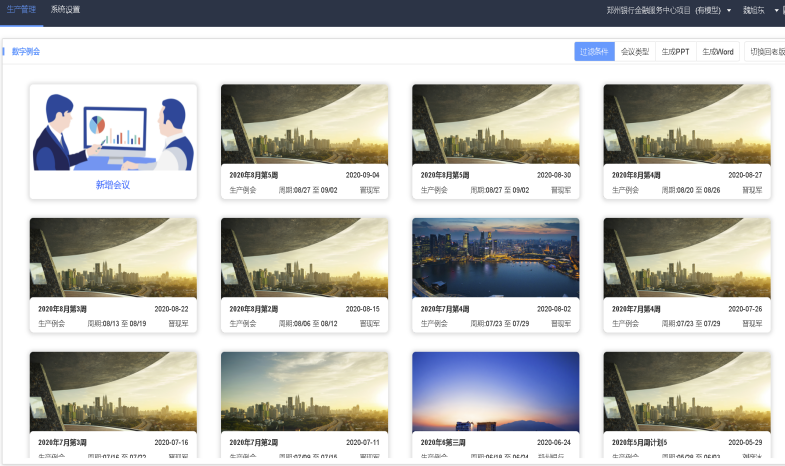The width and height of the screenshot is (785, 466).
Task: Open the 生产管理 tab
Action: (x=21, y=10)
